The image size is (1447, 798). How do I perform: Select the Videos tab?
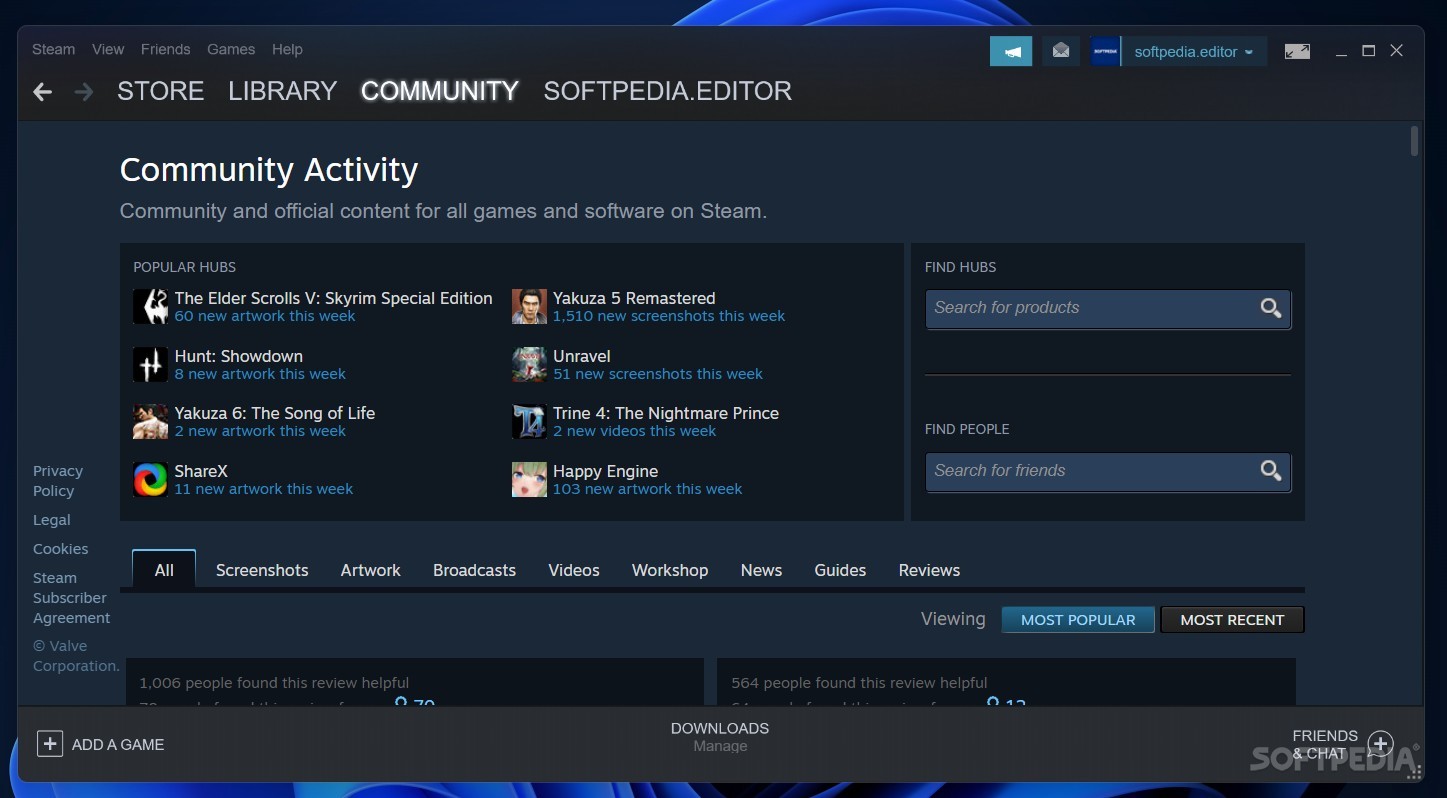574,570
